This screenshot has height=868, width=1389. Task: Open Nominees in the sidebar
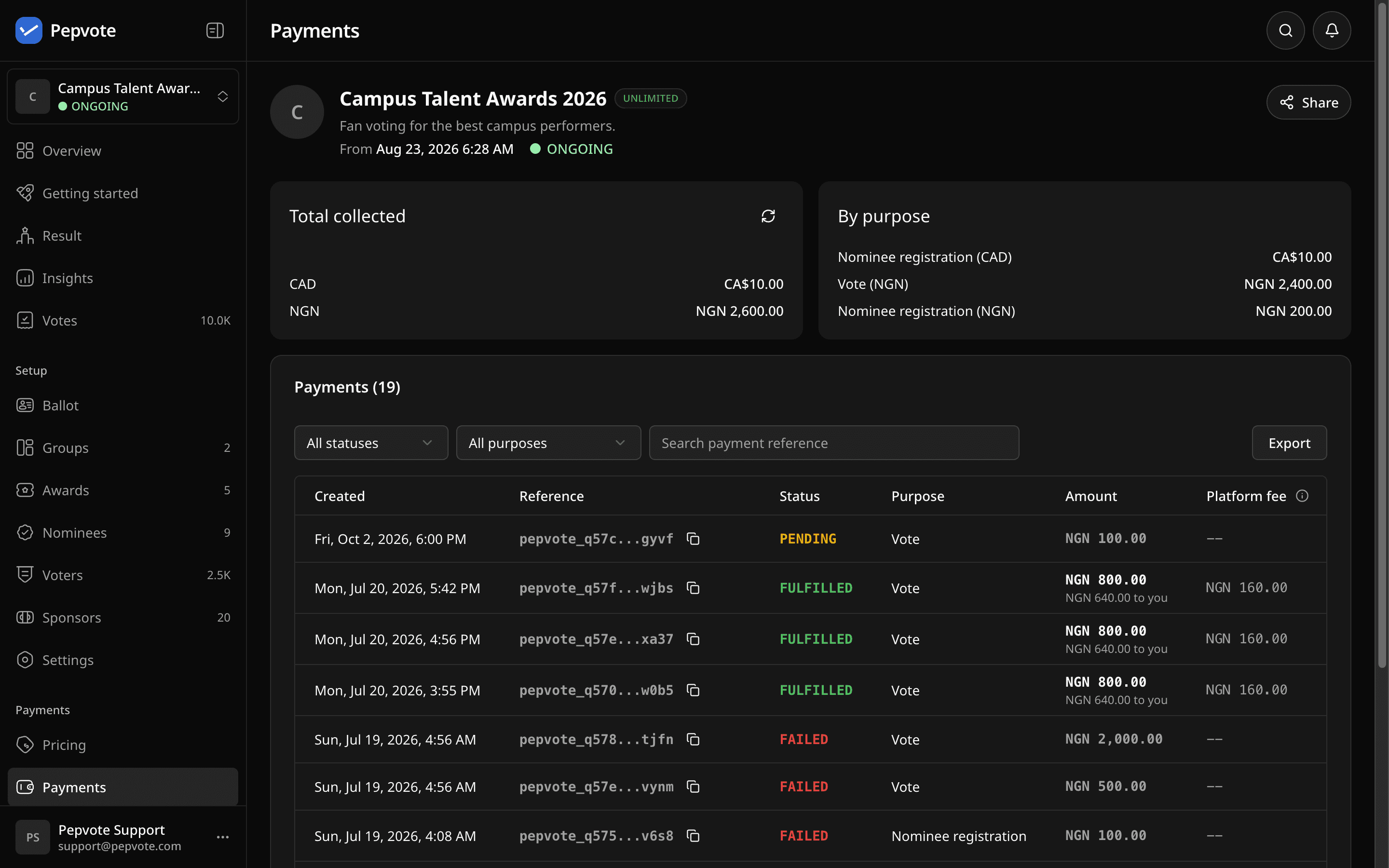coord(123,533)
